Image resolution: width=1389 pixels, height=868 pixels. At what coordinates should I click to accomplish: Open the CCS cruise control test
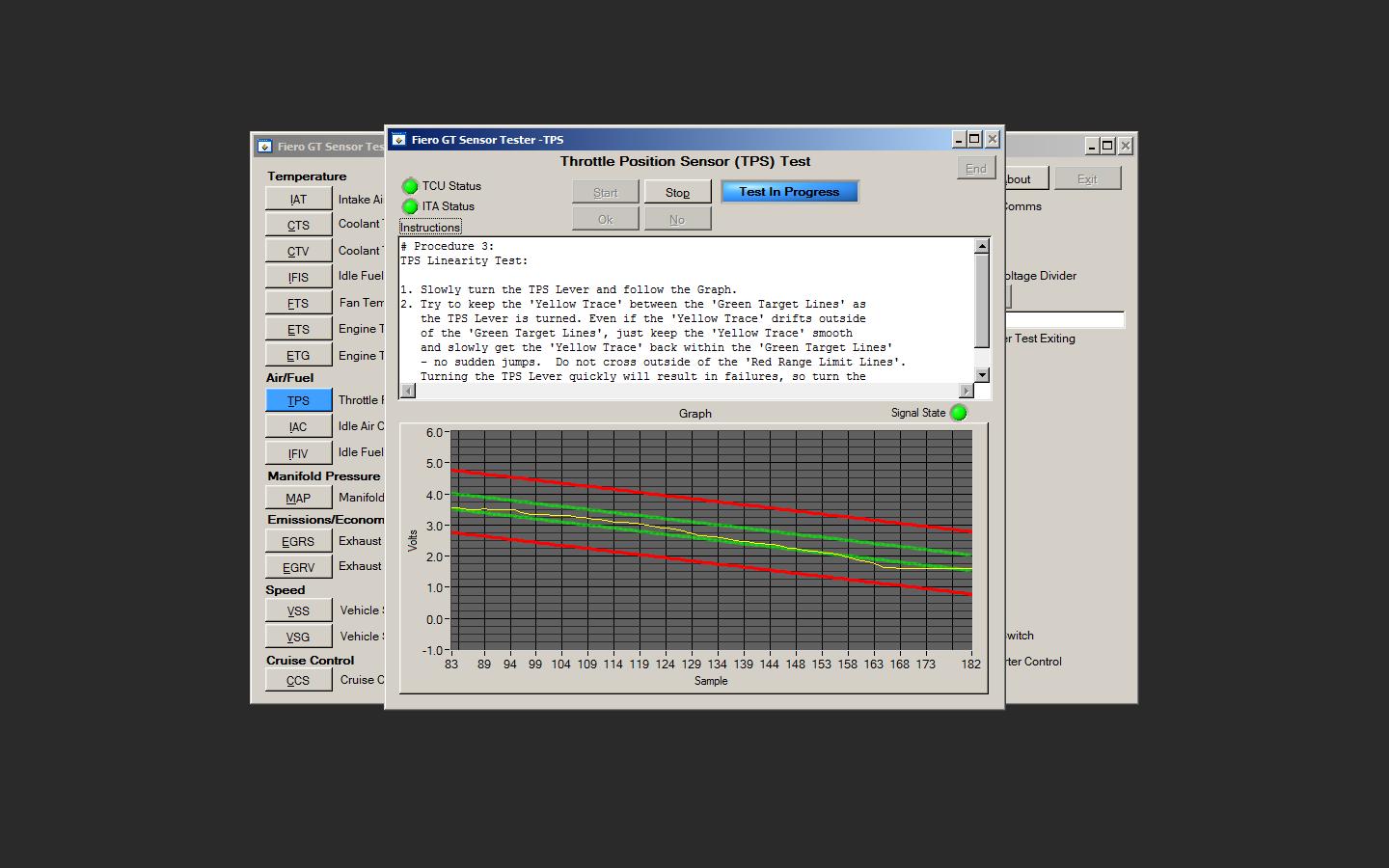[298, 680]
